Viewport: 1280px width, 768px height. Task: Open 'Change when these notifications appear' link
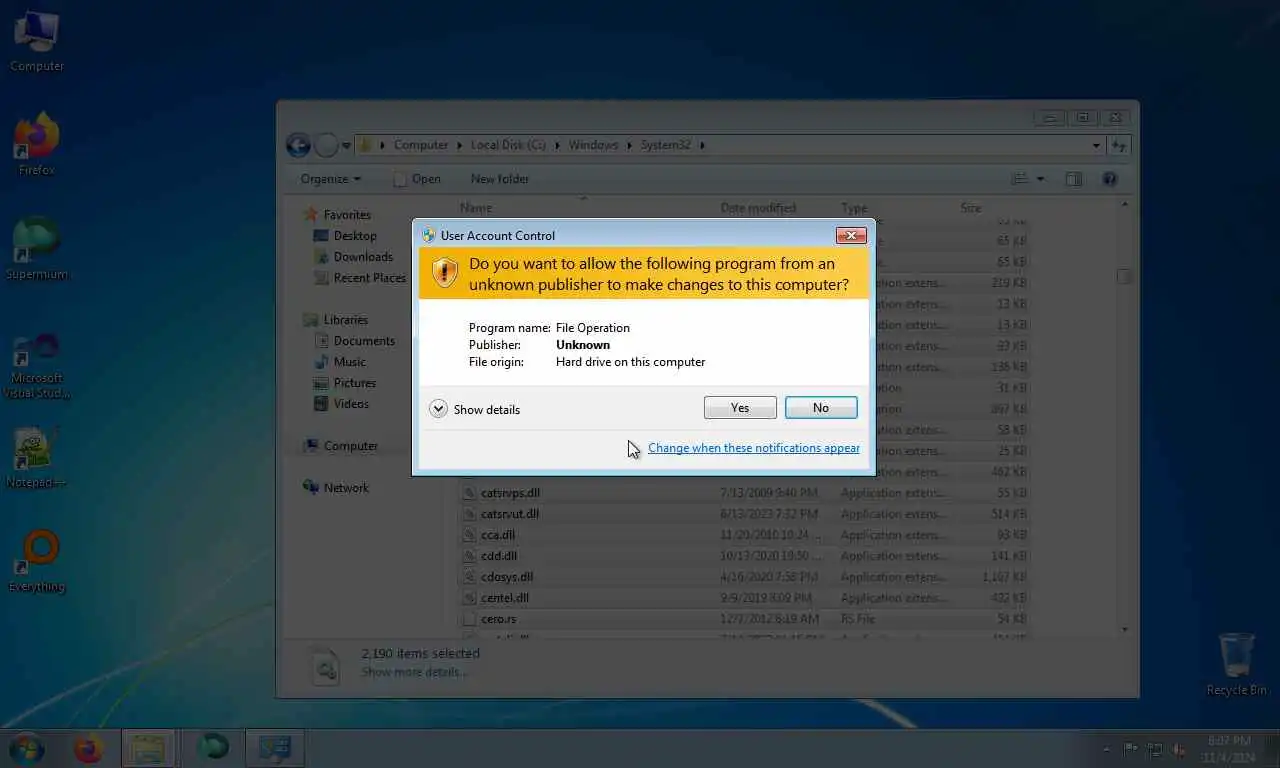coord(754,448)
